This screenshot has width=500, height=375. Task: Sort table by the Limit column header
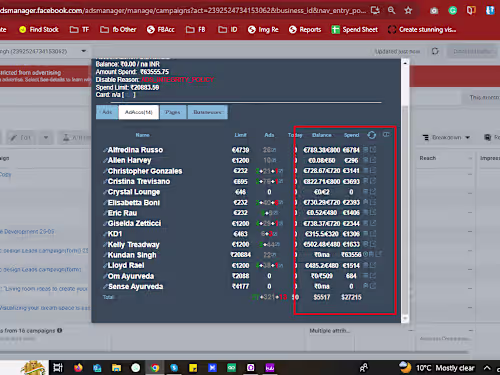(240, 135)
